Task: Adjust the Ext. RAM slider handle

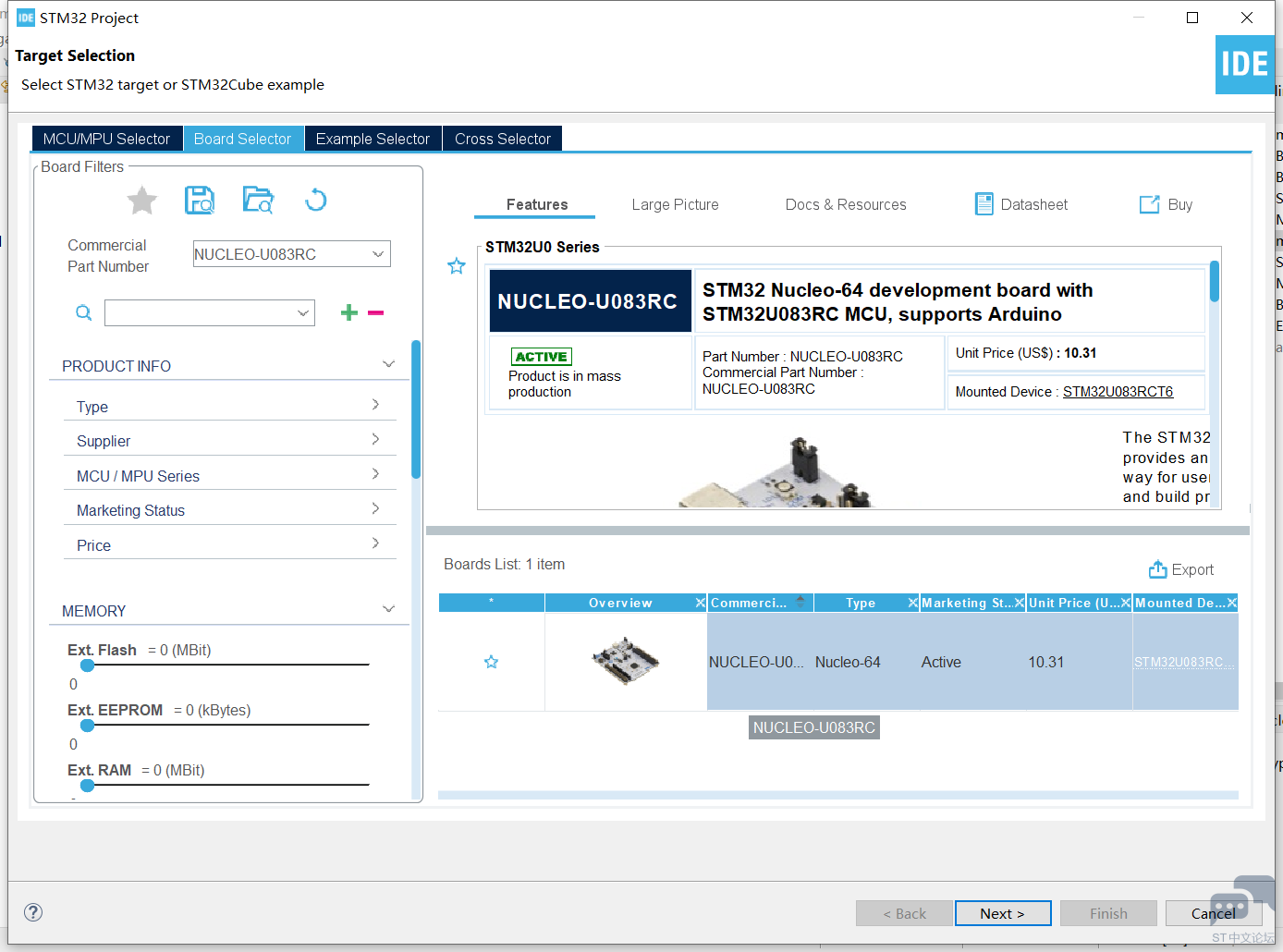Action: [x=88, y=786]
